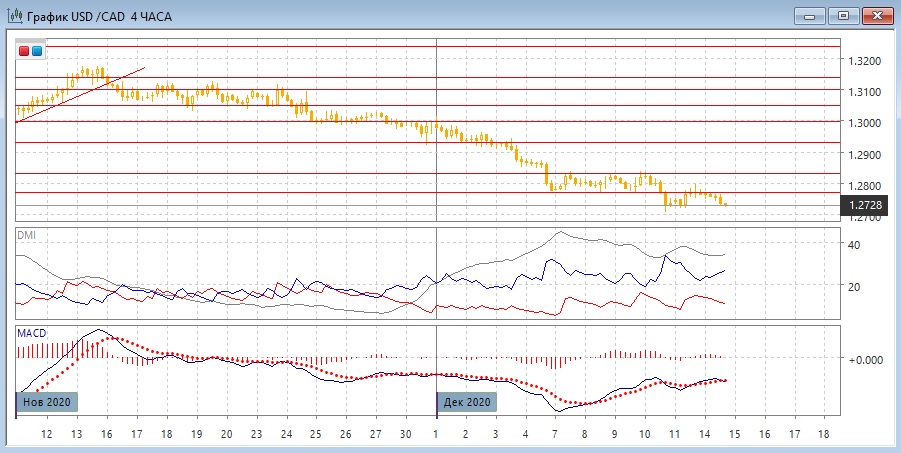Click the Дек 2020 month marker
The width and height of the screenshot is (901, 453).
point(466,402)
